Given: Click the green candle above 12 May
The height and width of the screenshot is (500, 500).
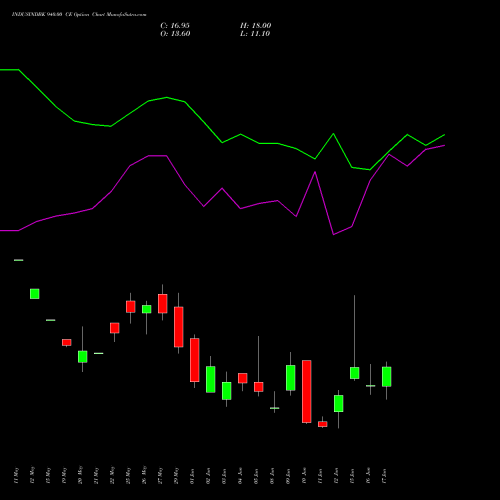Looking at the screenshot, I should [x=35, y=294].
